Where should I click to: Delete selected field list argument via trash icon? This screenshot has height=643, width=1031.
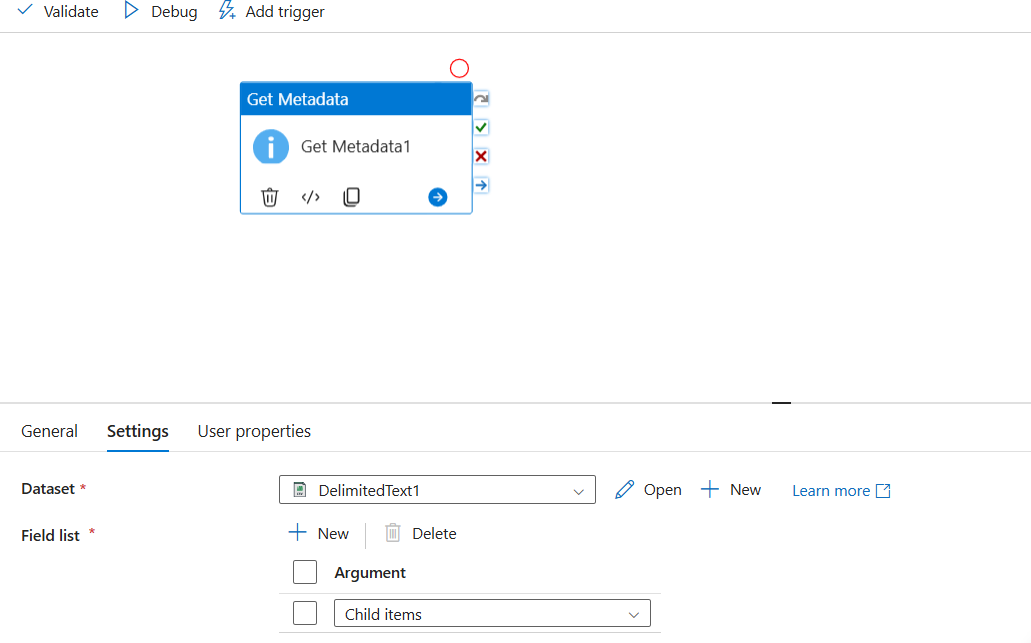tap(420, 533)
